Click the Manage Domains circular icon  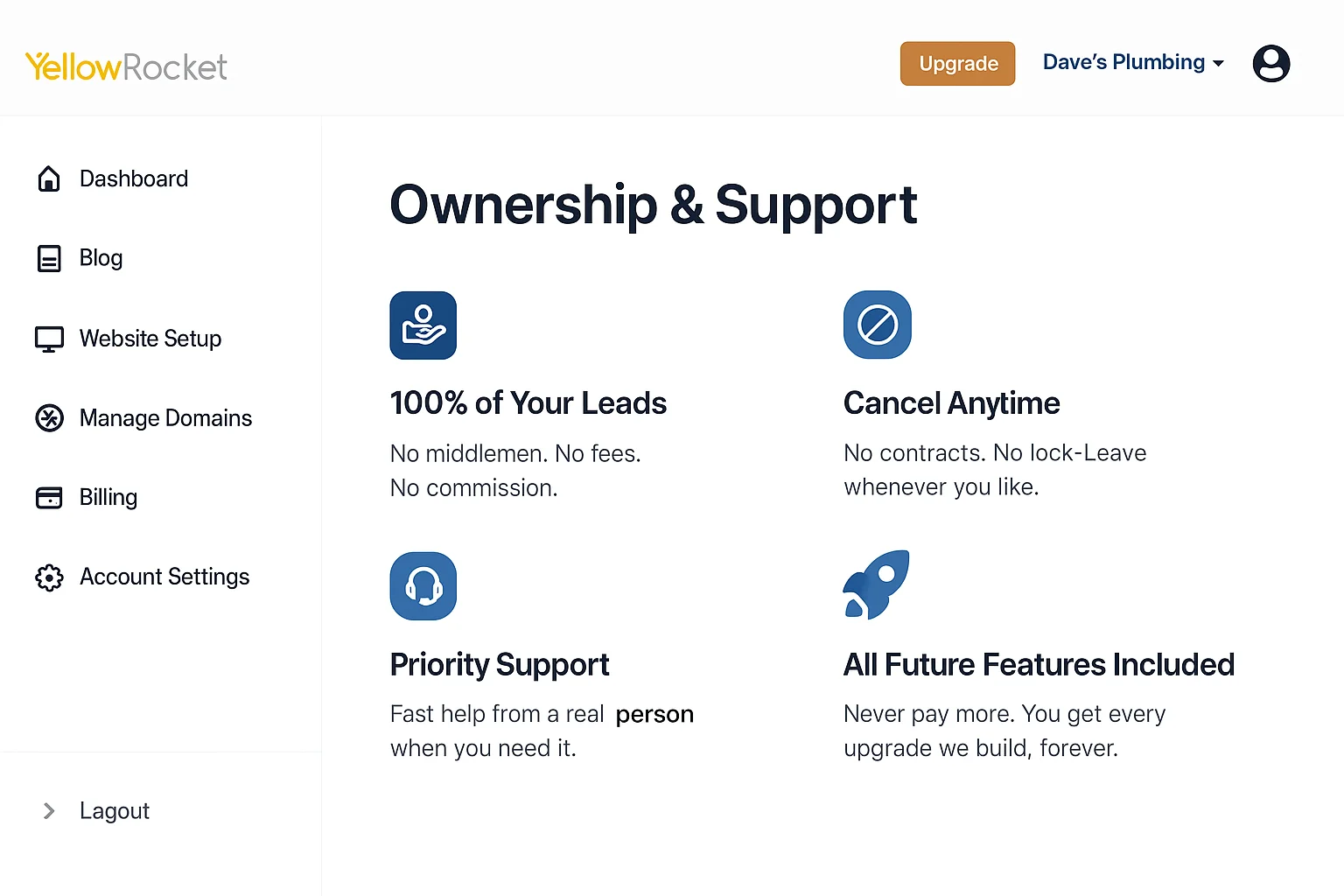tap(49, 418)
